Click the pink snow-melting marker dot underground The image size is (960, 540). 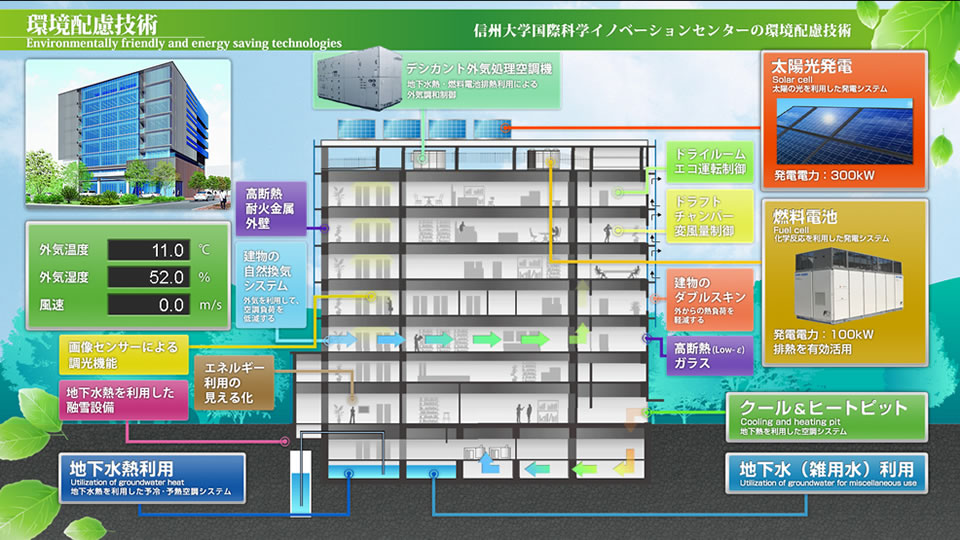click(285, 441)
